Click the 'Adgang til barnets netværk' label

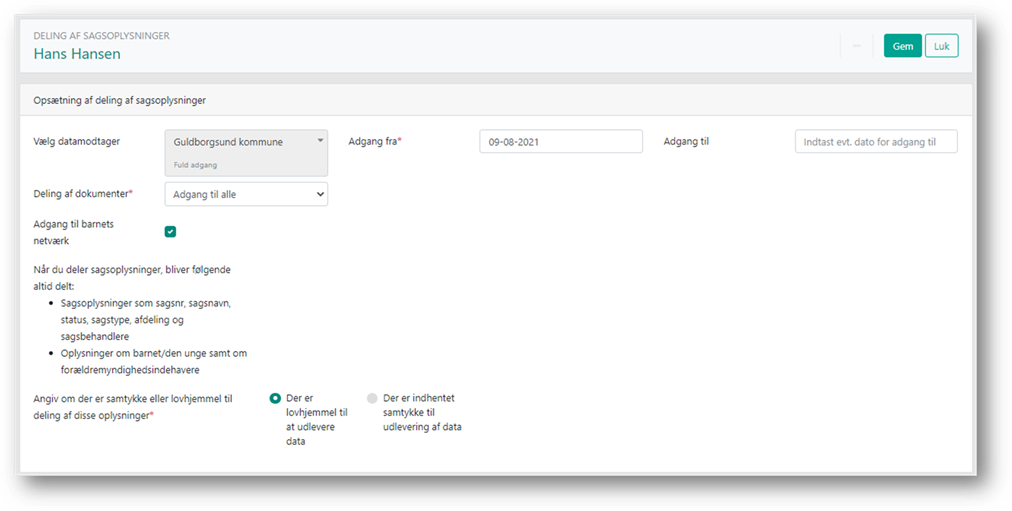click(74, 232)
